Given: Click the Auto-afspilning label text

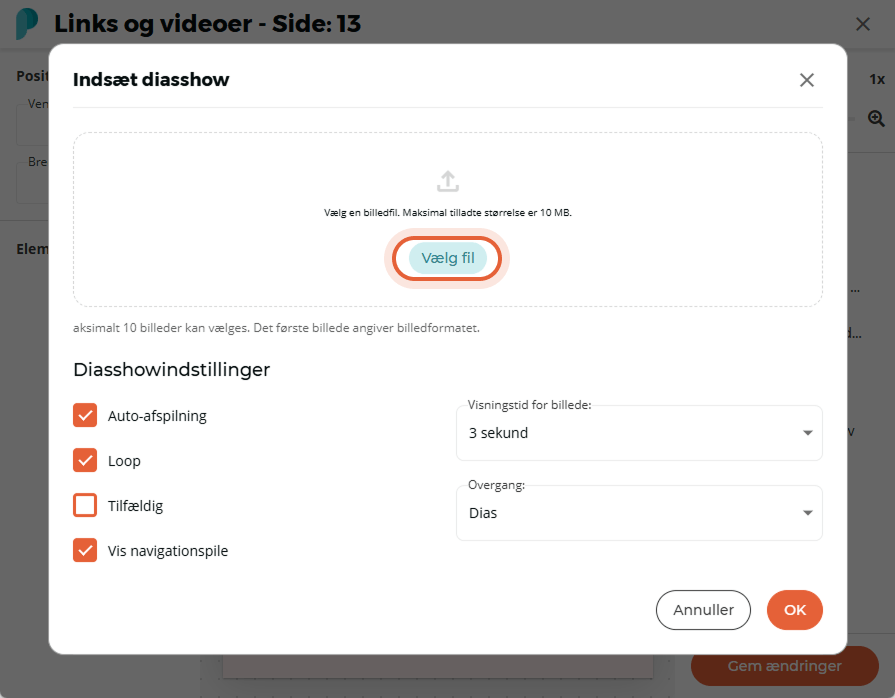Looking at the screenshot, I should [x=158, y=416].
